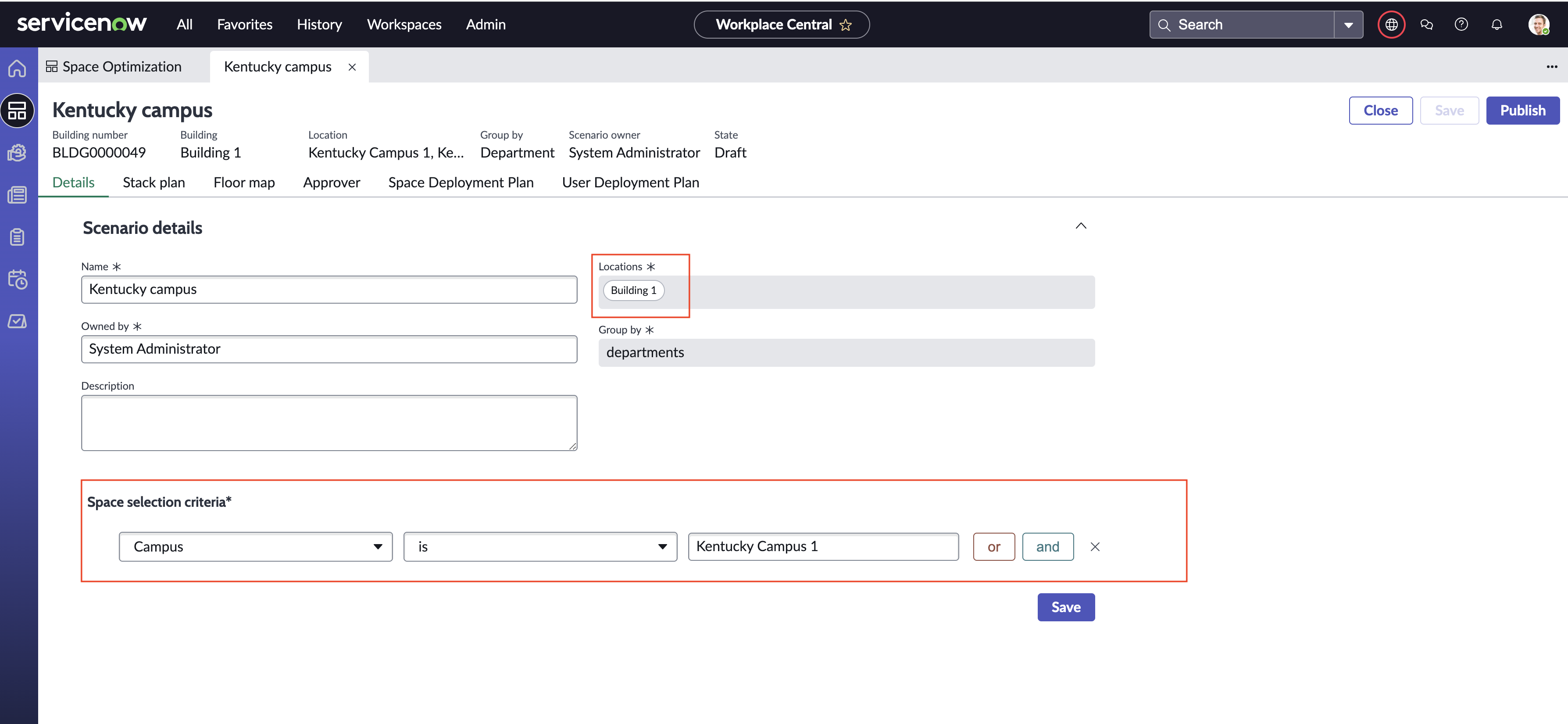Select the Space Optimization sidebar icon
This screenshot has width=1568, height=724.
click(17, 111)
